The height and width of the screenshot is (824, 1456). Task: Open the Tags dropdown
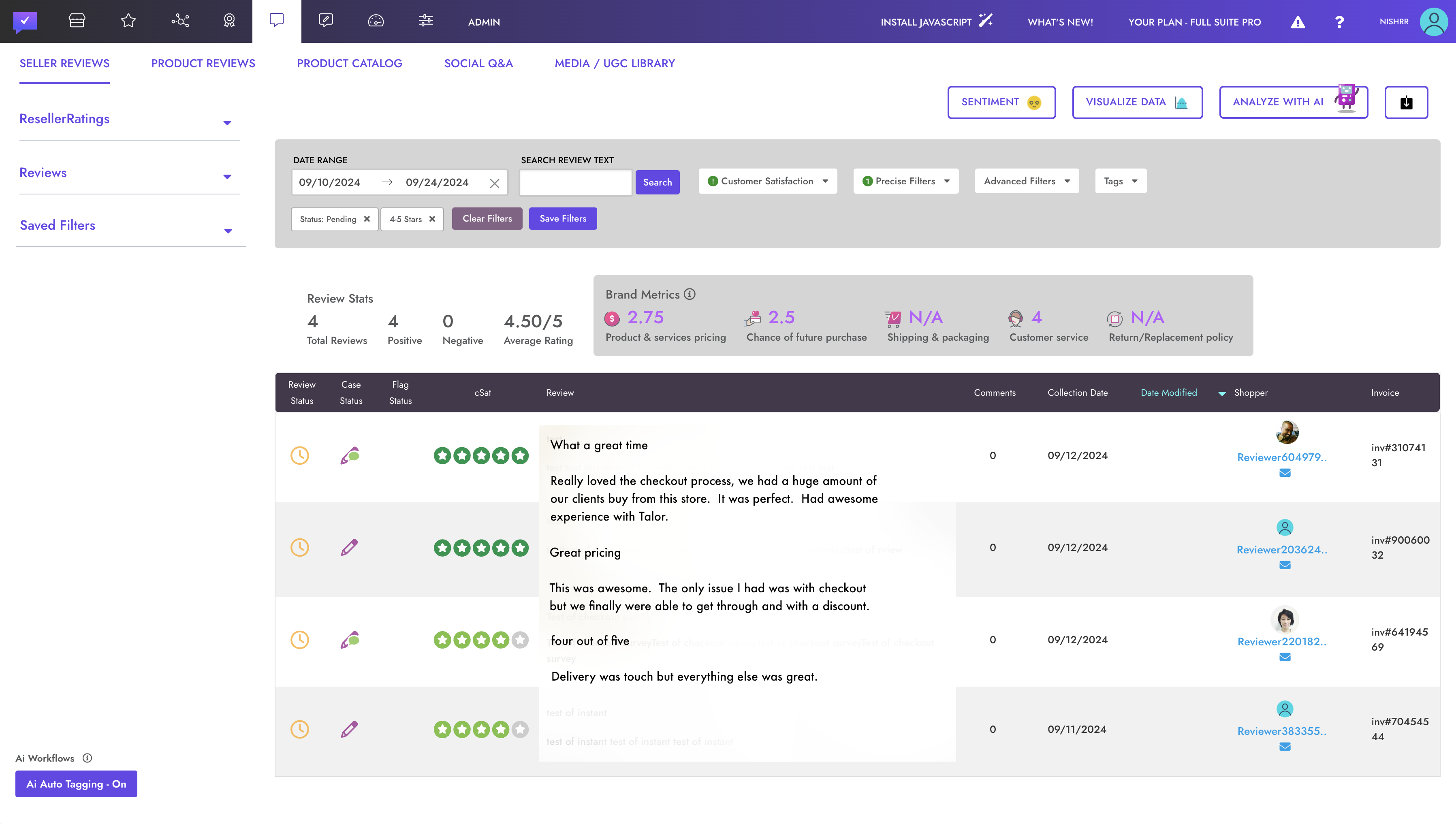coord(1121,181)
